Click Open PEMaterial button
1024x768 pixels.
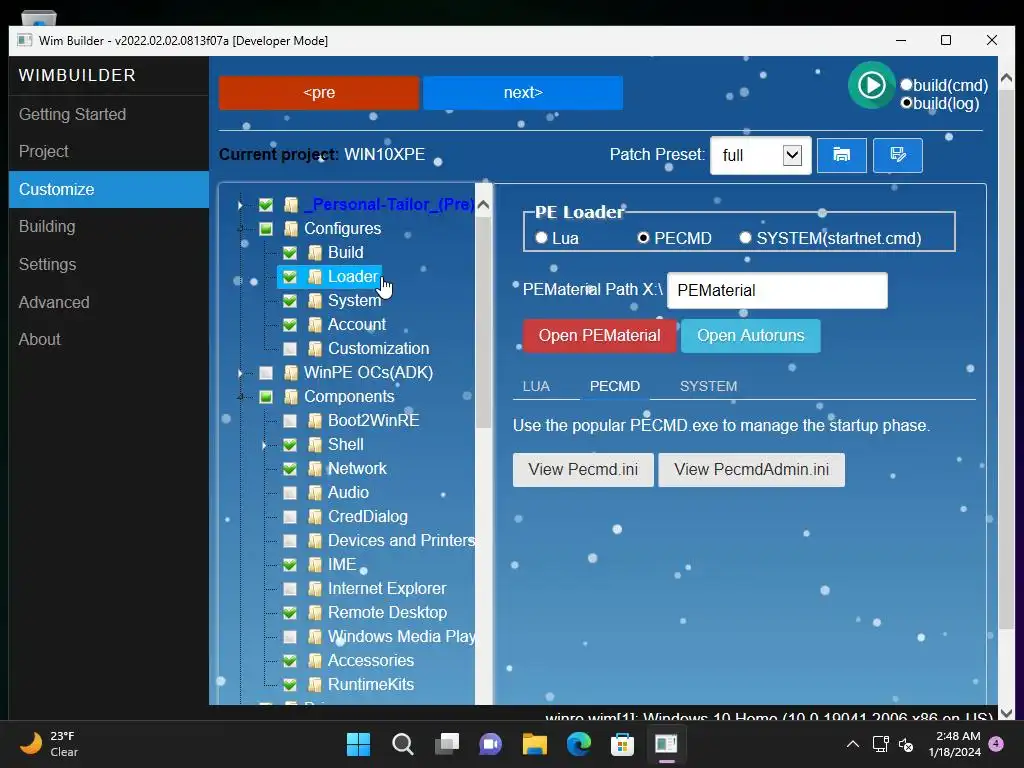[x=600, y=336]
